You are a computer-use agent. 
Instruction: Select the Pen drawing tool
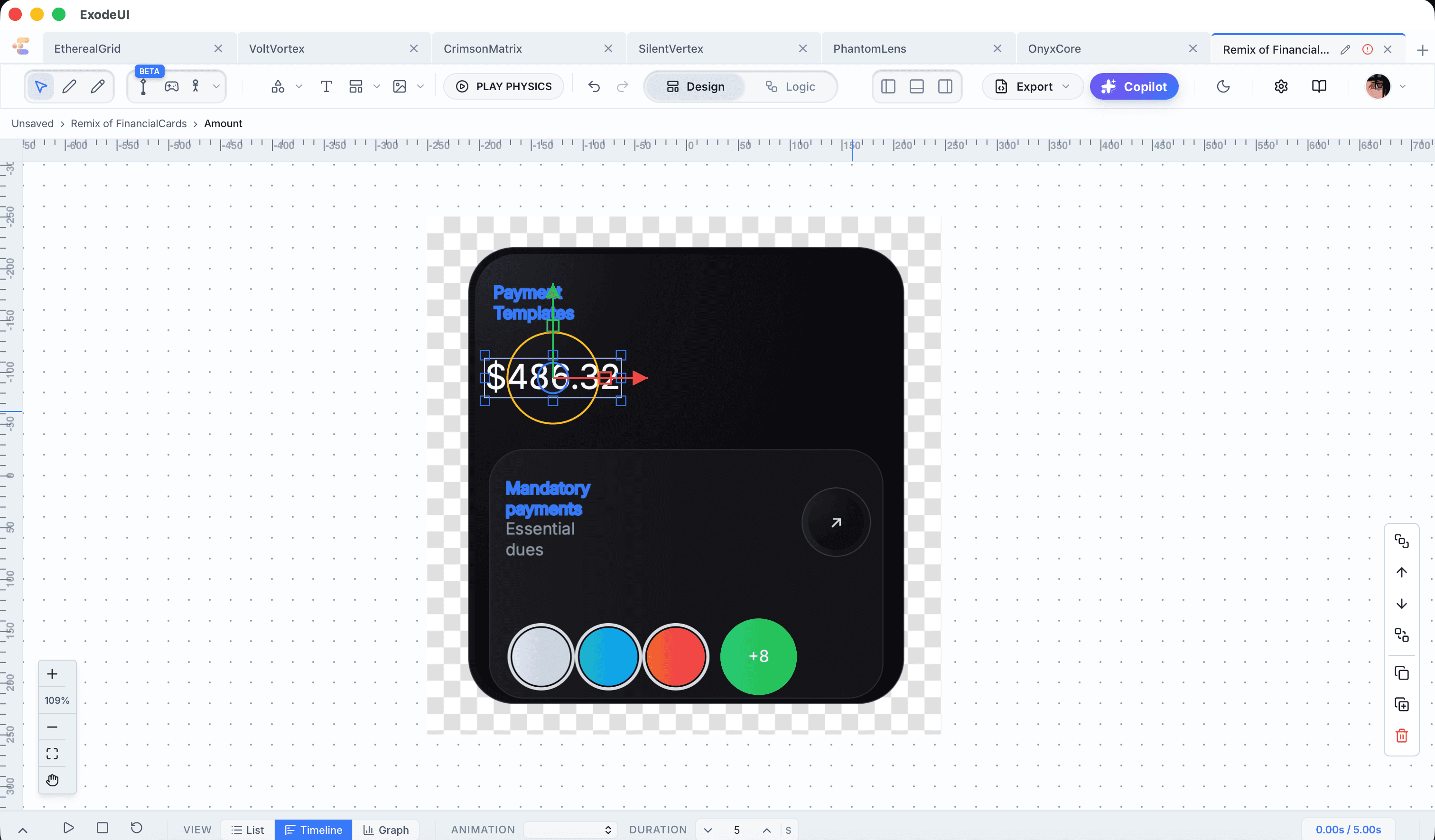[69, 86]
